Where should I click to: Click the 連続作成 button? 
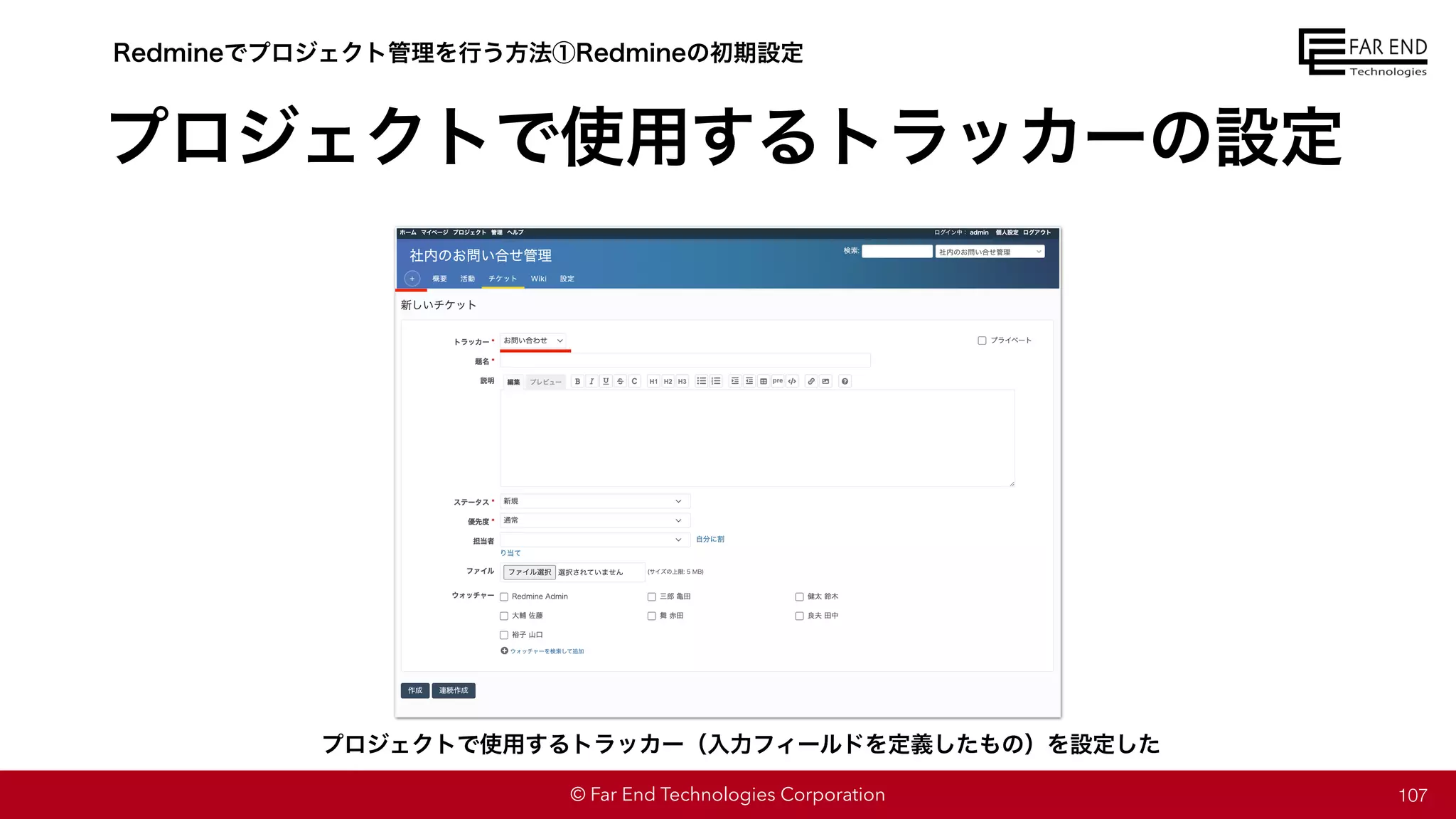coord(454,690)
